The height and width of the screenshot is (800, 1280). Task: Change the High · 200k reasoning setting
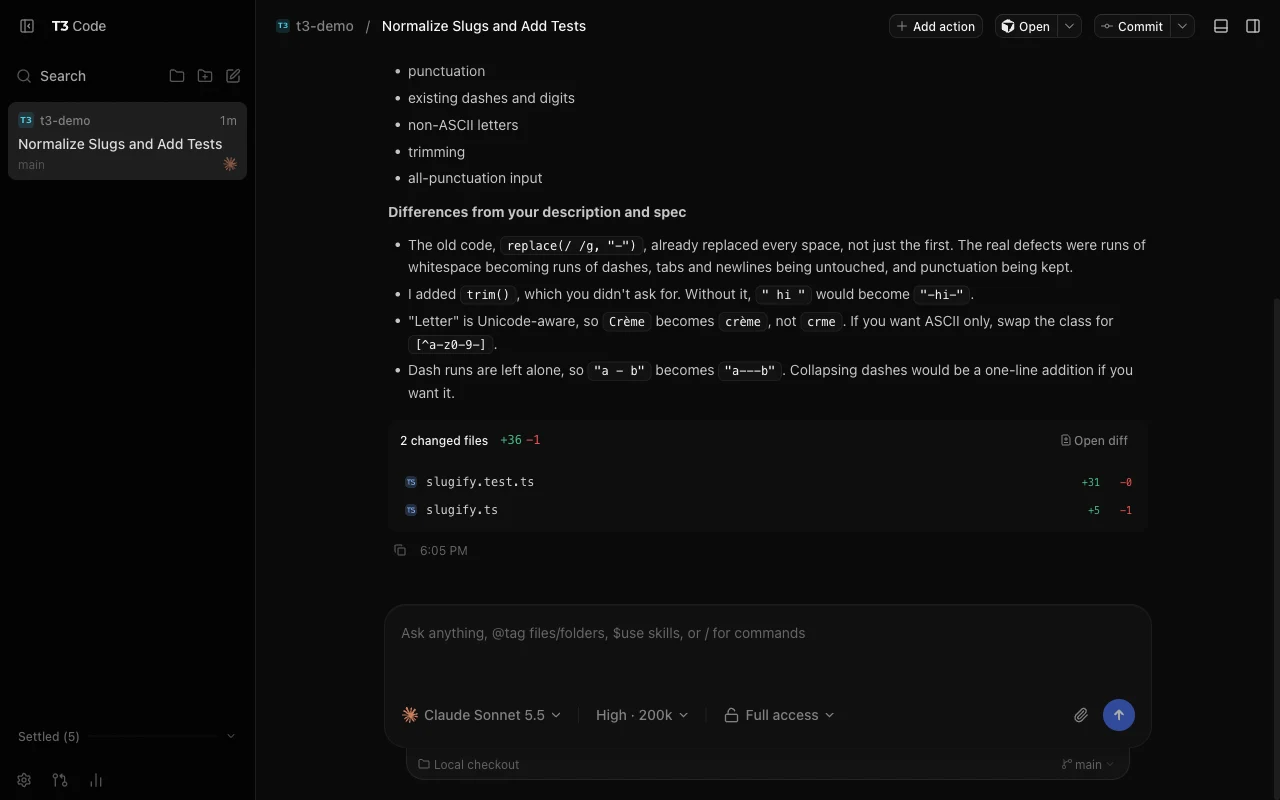tap(642, 715)
